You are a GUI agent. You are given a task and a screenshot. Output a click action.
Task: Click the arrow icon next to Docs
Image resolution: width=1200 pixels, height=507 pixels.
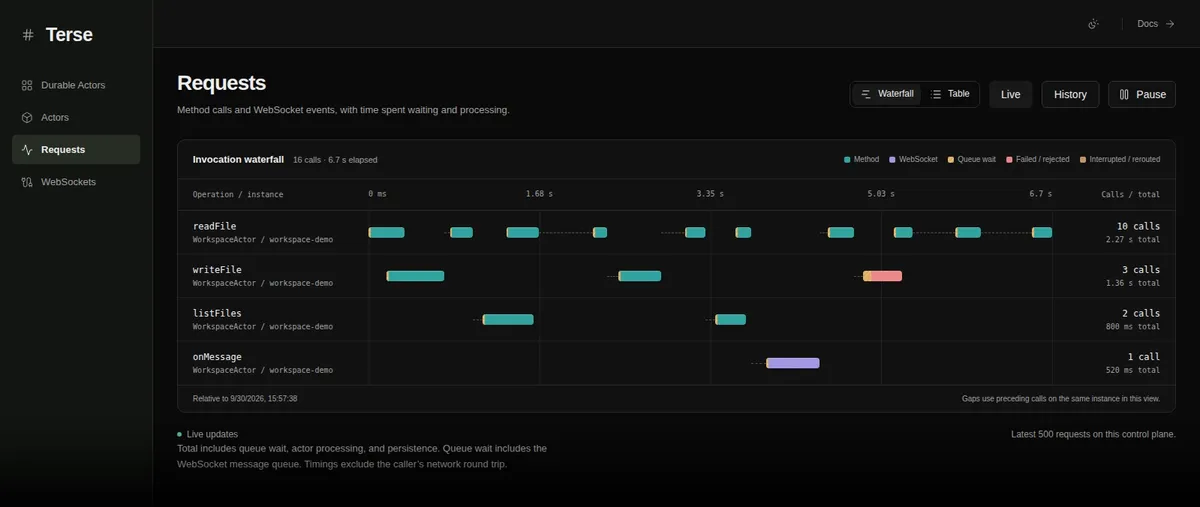1170,24
